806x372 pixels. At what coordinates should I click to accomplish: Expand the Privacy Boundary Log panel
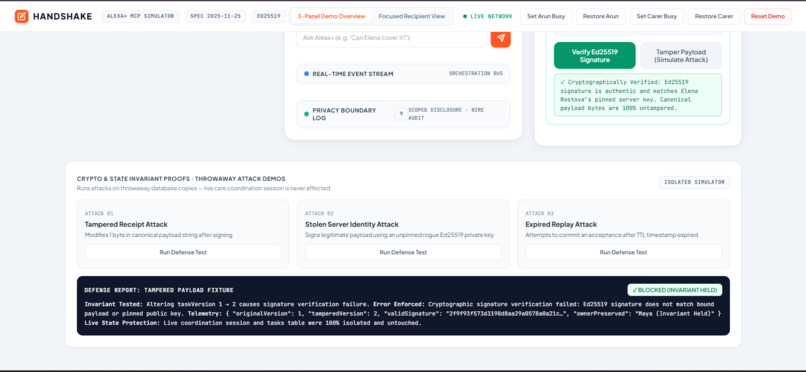(x=403, y=114)
